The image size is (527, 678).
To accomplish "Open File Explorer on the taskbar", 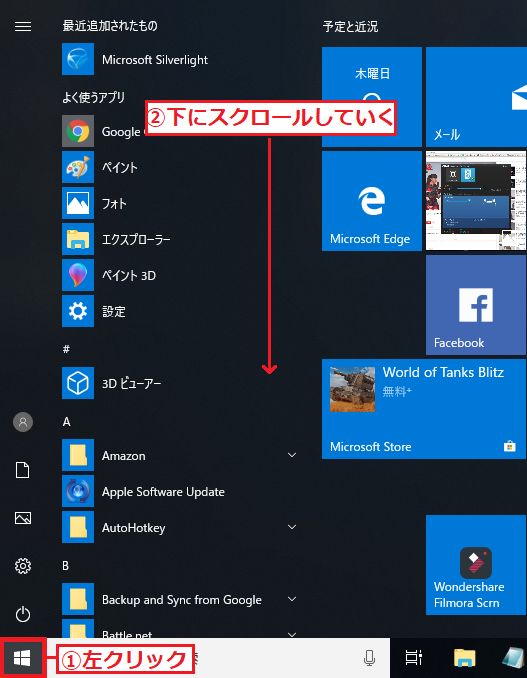I will [465, 658].
